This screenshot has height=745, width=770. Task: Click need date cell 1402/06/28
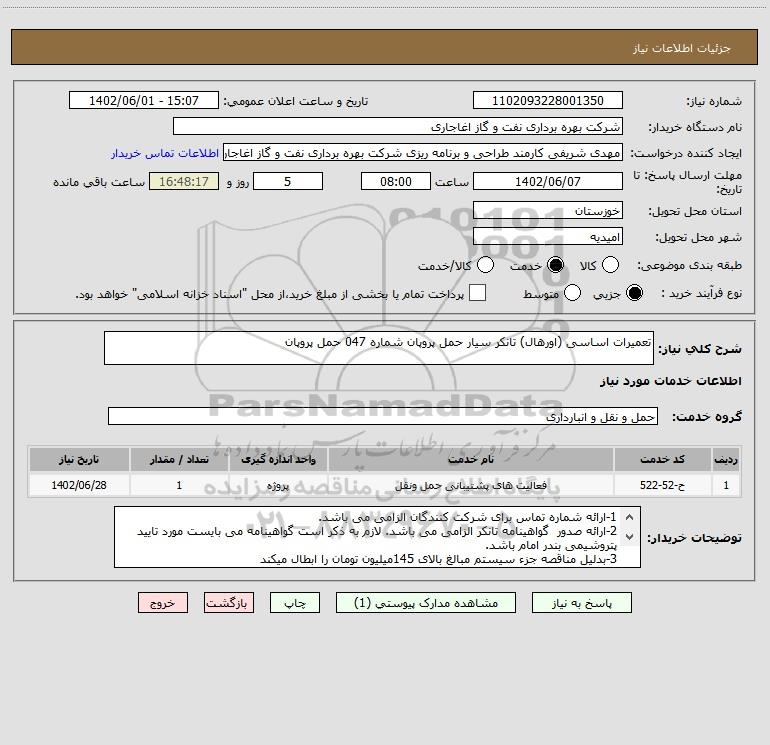pos(79,485)
